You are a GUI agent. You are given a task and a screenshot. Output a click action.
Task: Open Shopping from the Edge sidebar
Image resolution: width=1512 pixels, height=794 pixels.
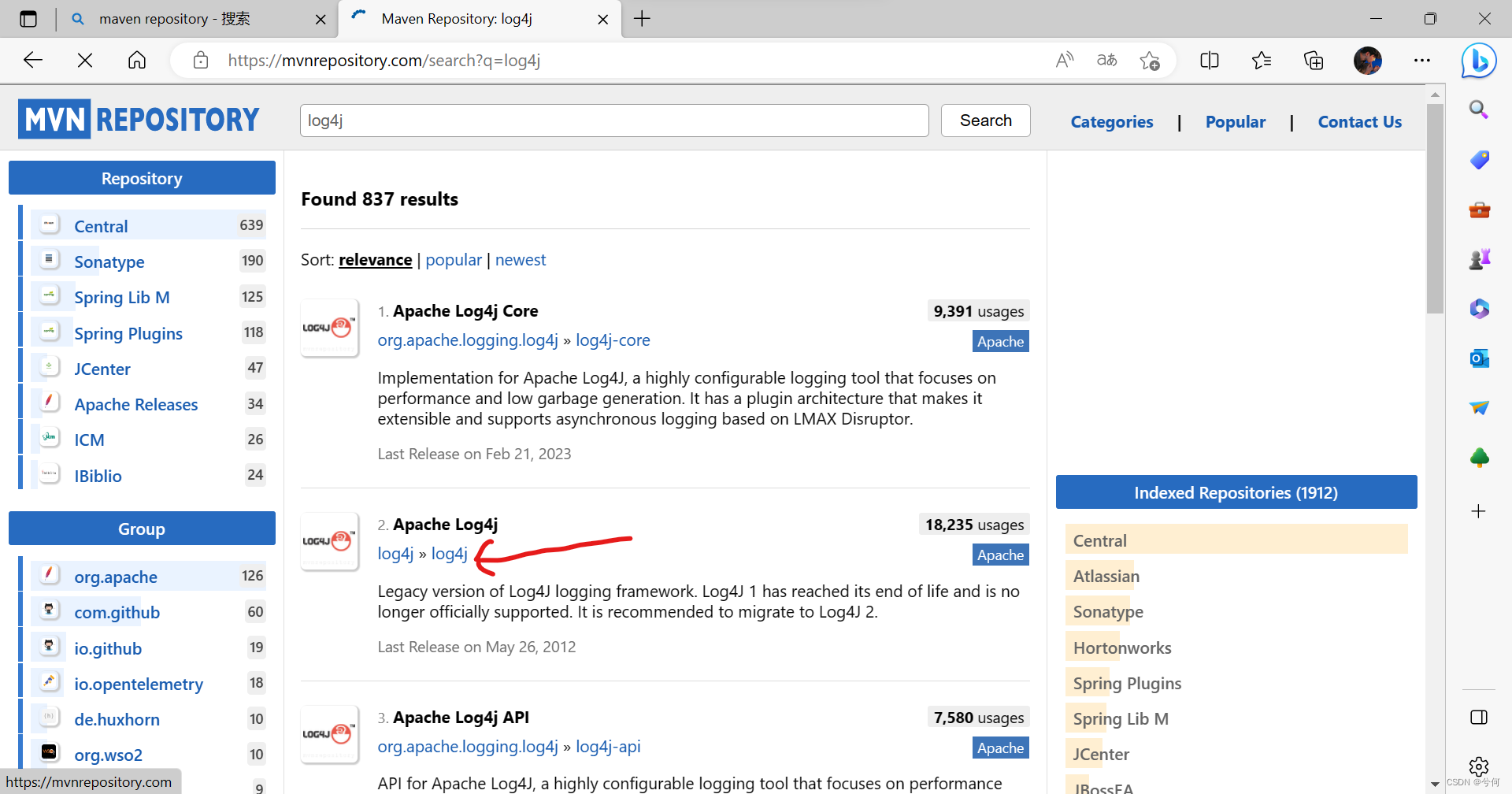[1479, 160]
